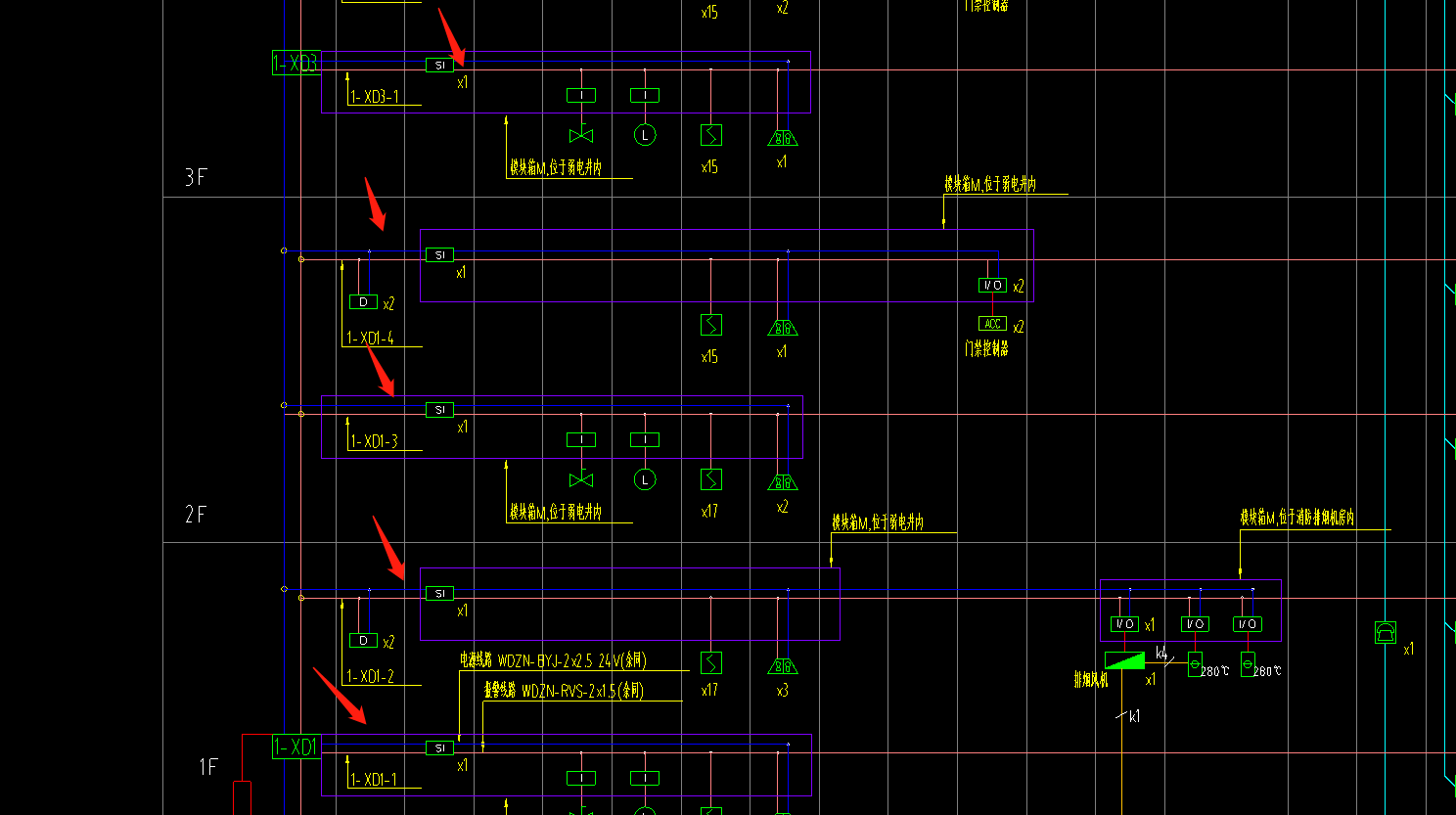Select the fire damper symbol beside k4
Viewport: 1456px width, 815px height.
[1195, 664]
